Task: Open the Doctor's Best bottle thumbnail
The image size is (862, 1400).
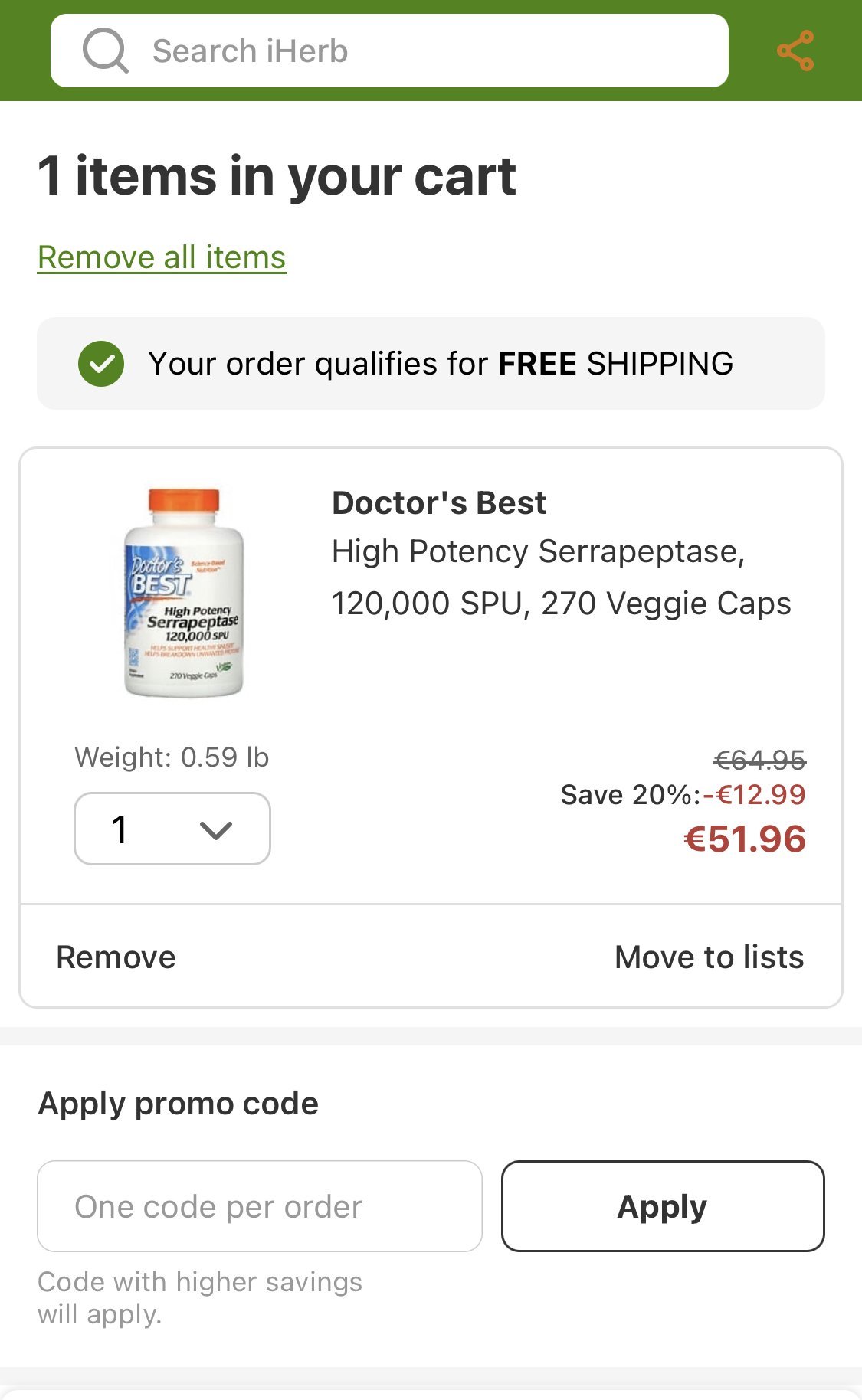Action: click(183, 593)
